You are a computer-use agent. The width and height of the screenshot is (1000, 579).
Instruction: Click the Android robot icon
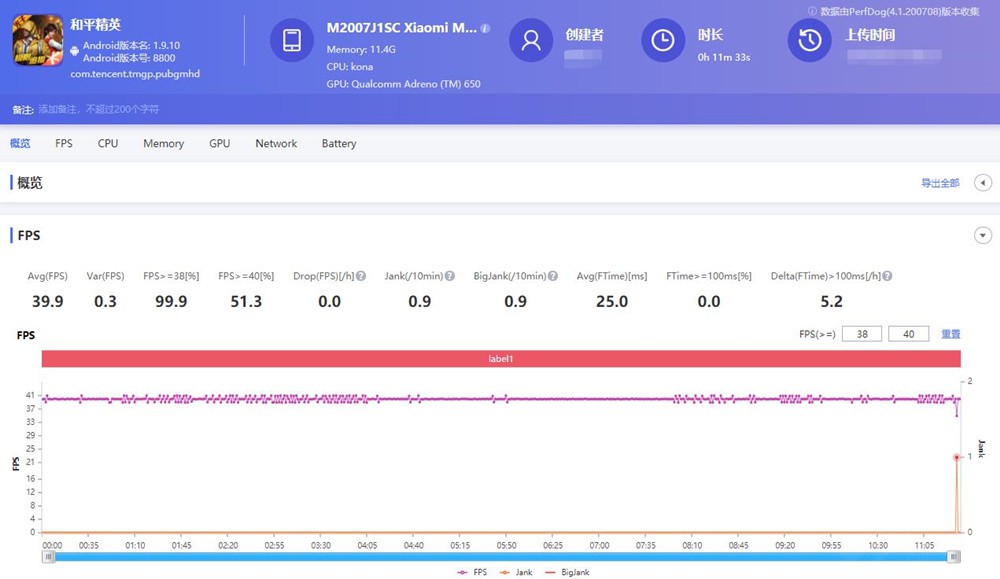pos(75,50)
